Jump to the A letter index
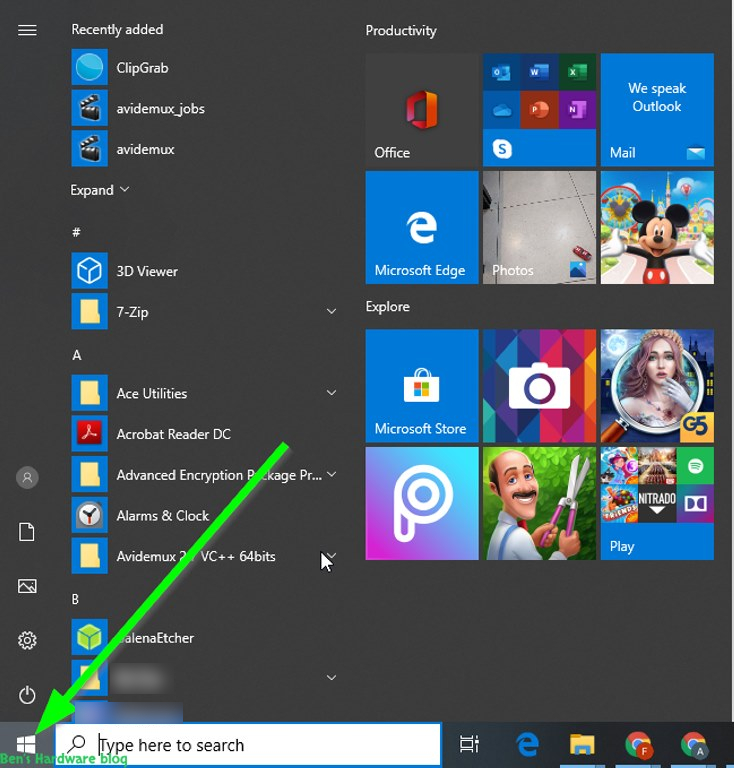 coord(77,355)
